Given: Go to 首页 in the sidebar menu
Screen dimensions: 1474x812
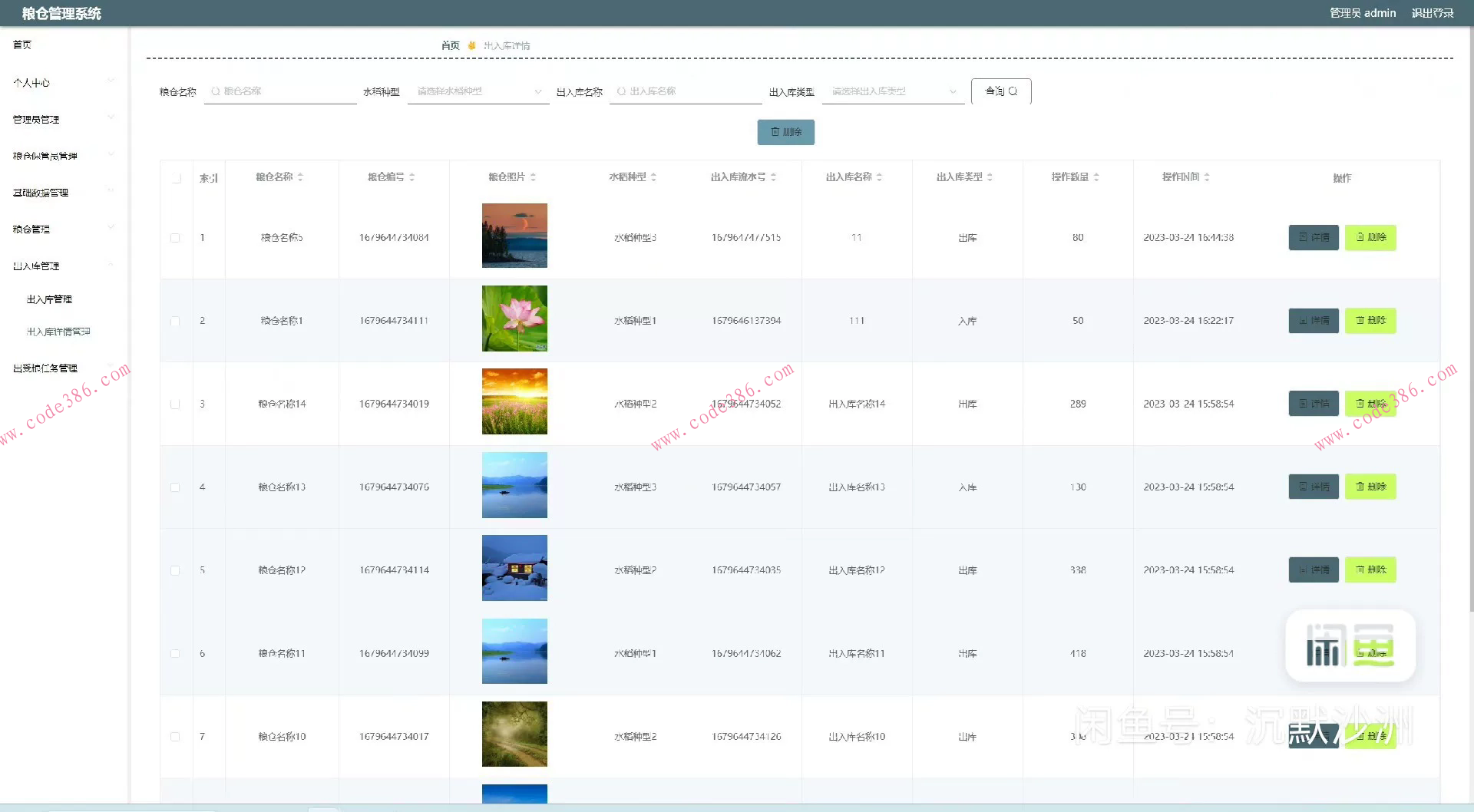Looking at the screenshot, I should click(x=23, y=45).
